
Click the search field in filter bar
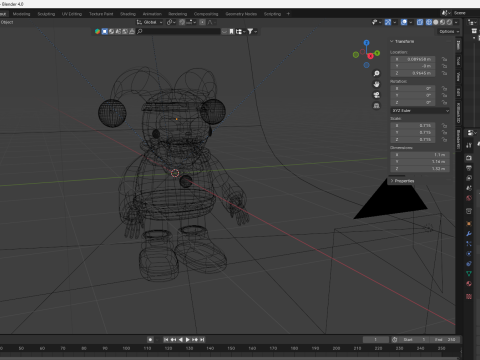coord(178,31)
